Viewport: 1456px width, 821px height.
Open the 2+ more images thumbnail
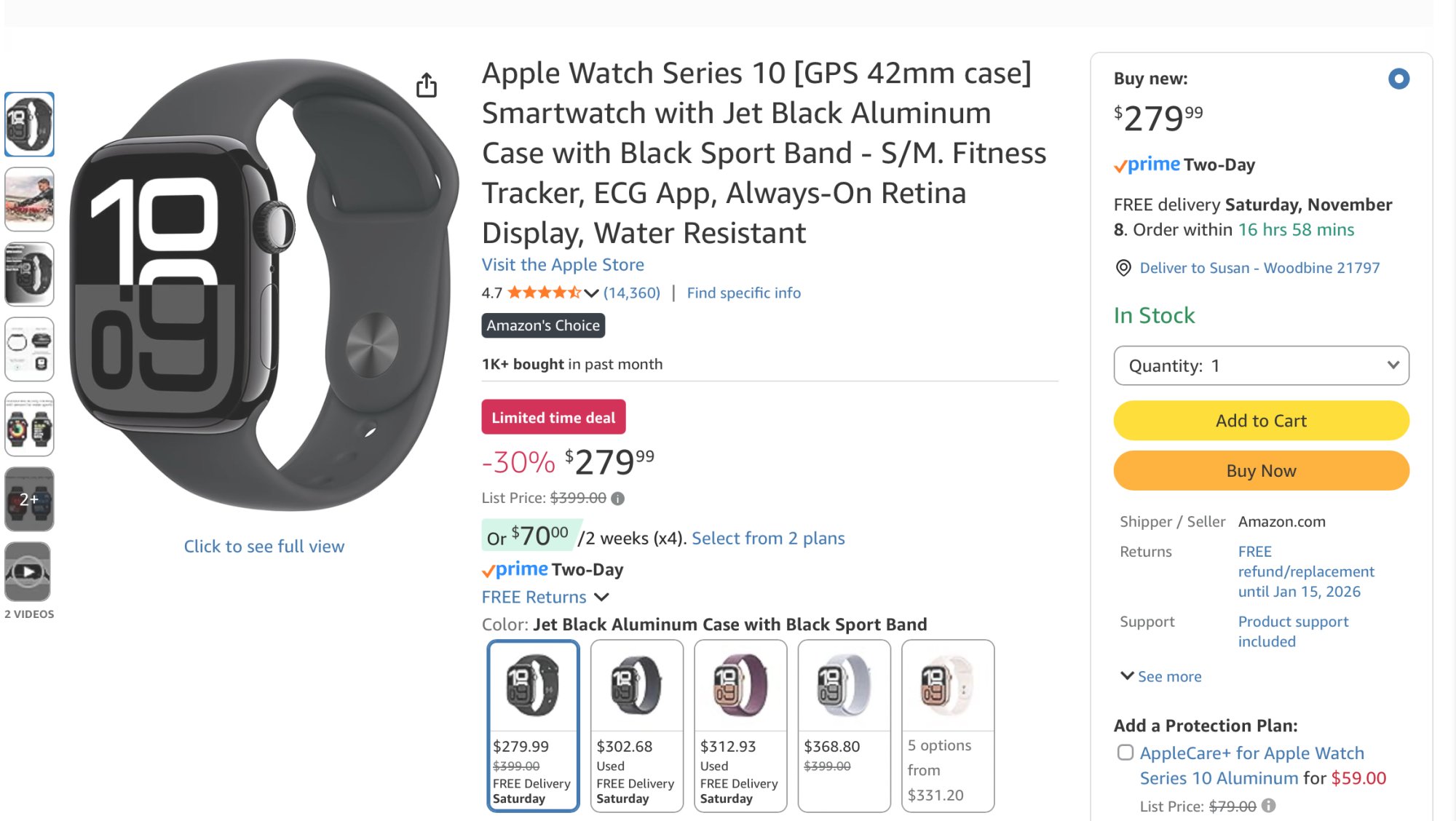[x=29, y=499]
